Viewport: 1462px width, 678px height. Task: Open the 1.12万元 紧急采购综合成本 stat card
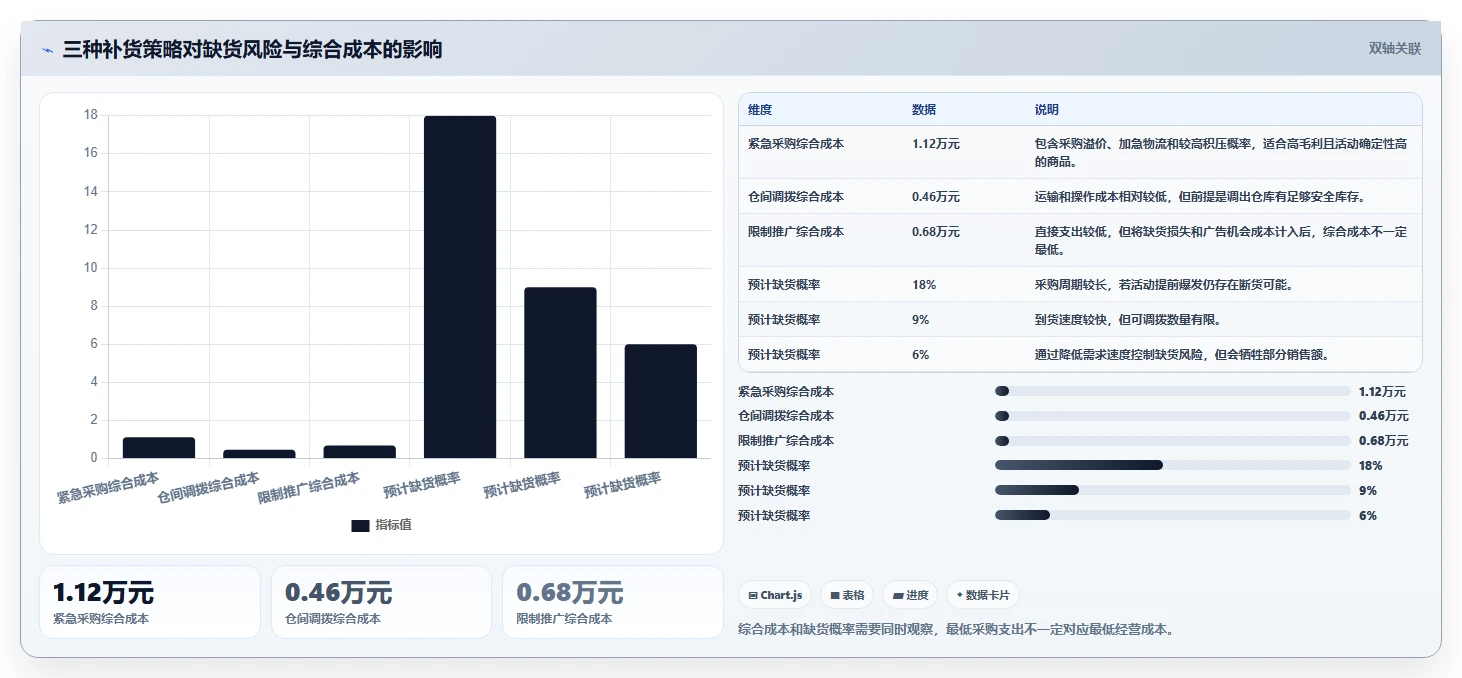[x=150, y=602]
